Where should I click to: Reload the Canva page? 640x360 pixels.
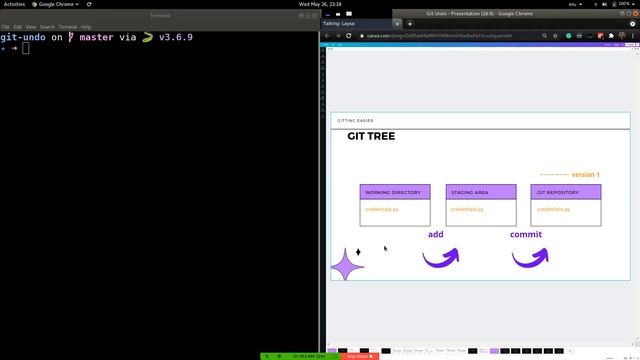(349, 36)
